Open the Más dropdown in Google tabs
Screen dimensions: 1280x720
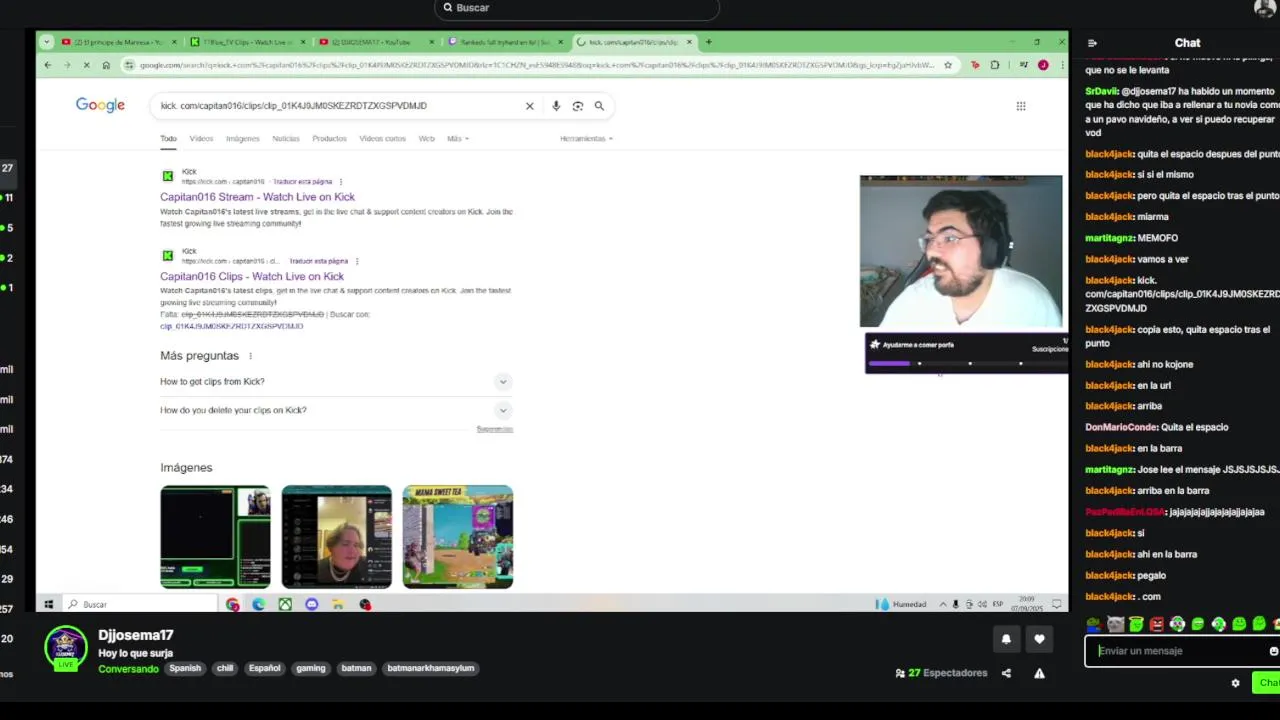pos(457,139)
